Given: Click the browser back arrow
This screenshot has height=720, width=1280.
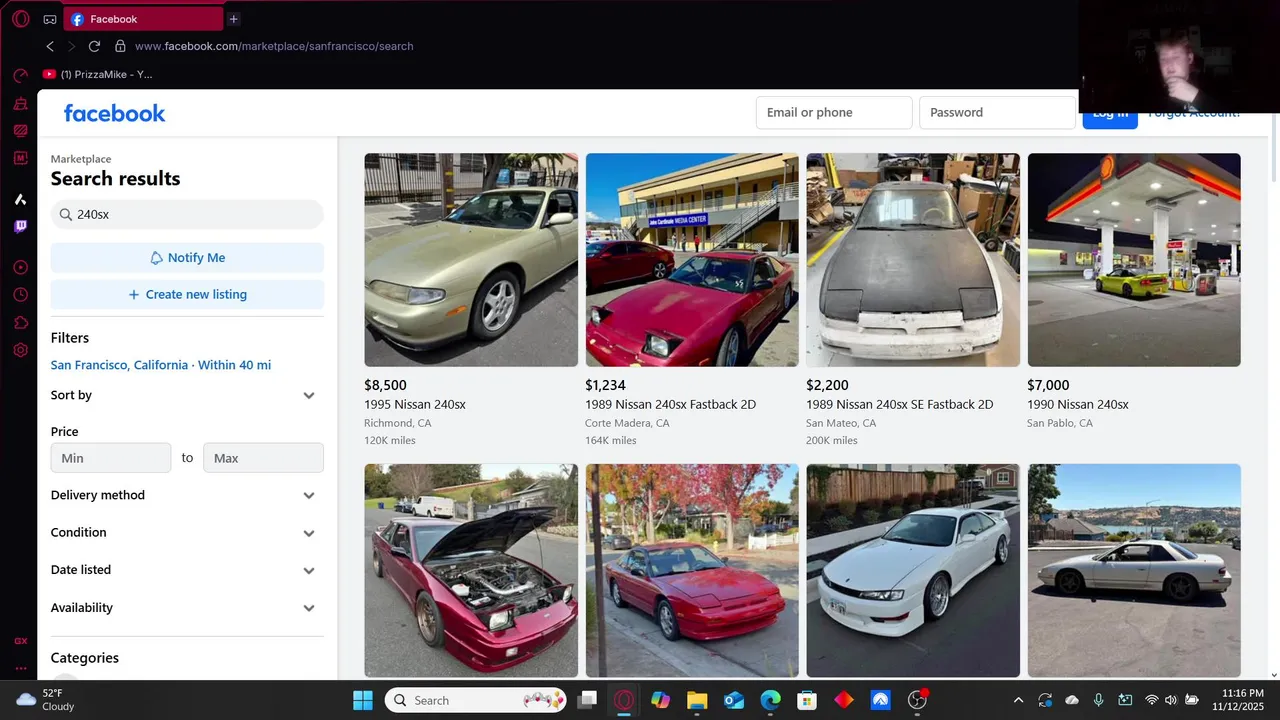Looking at the screenshot, I should (x=50, y=46).
